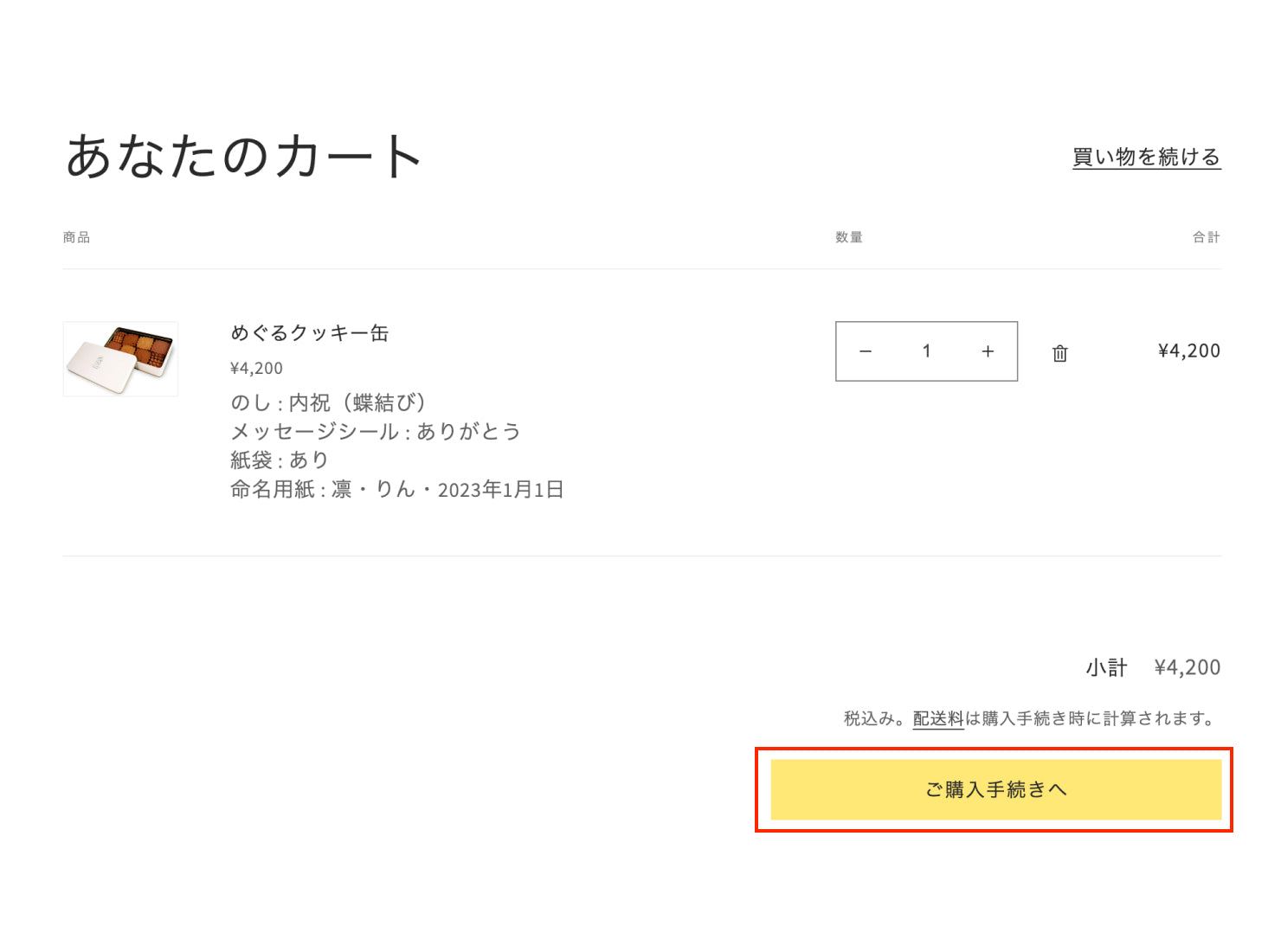
Task: Click the 命名用紙 option text line
Action: point(396,490)
